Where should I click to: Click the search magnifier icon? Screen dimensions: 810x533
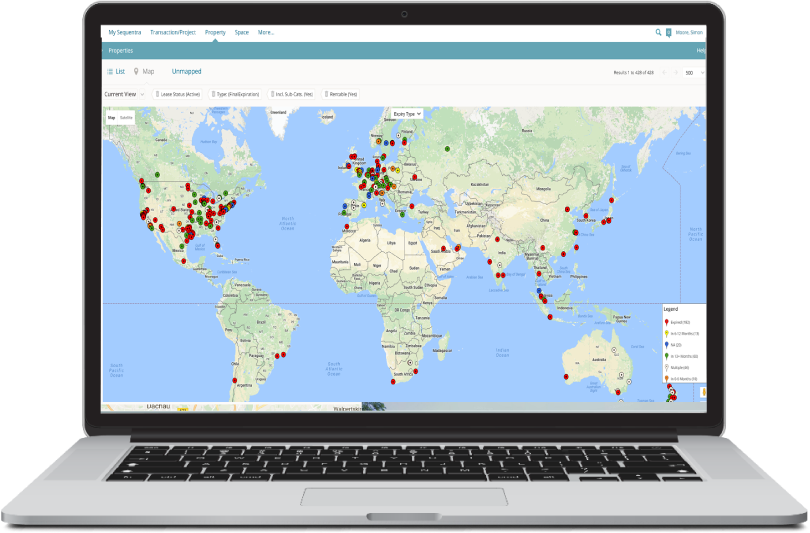(658, 32)
